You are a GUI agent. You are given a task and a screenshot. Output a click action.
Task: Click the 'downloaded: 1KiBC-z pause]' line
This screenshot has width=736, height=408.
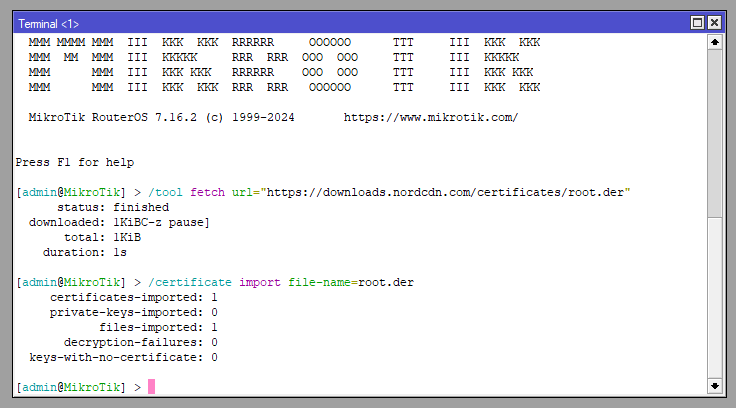(x=119, y=223)
